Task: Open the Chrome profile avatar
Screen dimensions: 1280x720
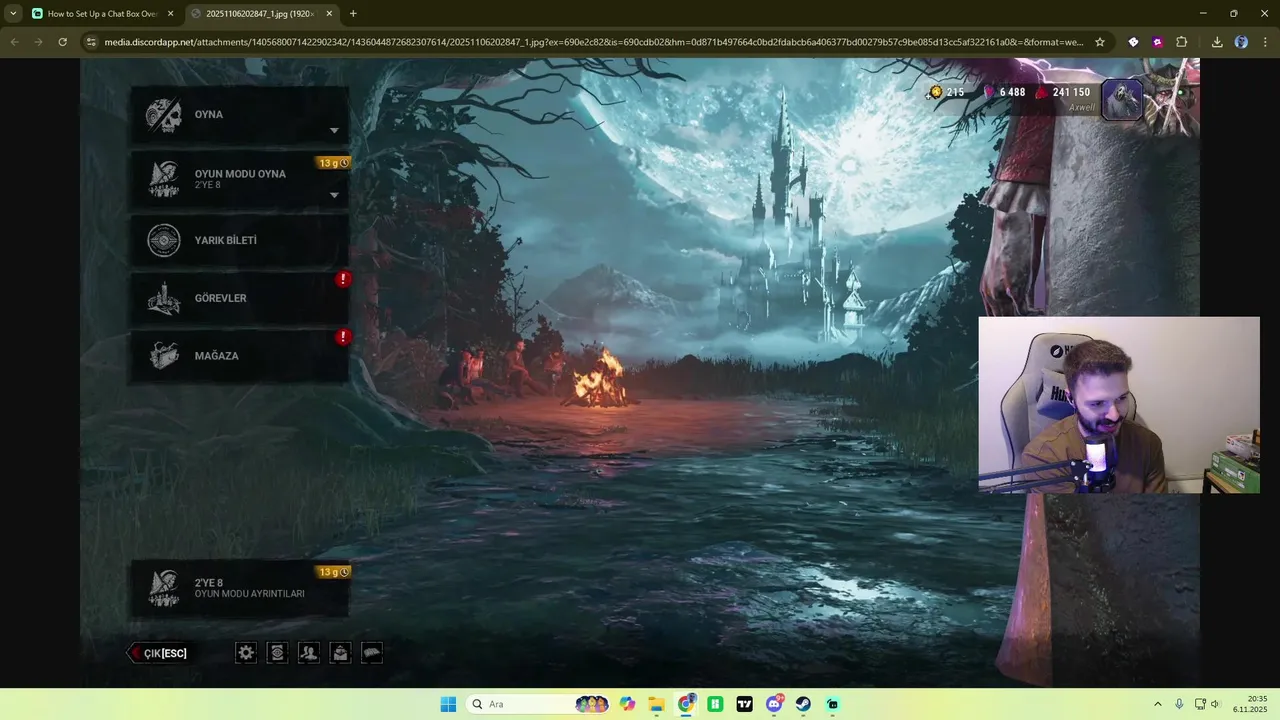Action: pos(1241,42)
